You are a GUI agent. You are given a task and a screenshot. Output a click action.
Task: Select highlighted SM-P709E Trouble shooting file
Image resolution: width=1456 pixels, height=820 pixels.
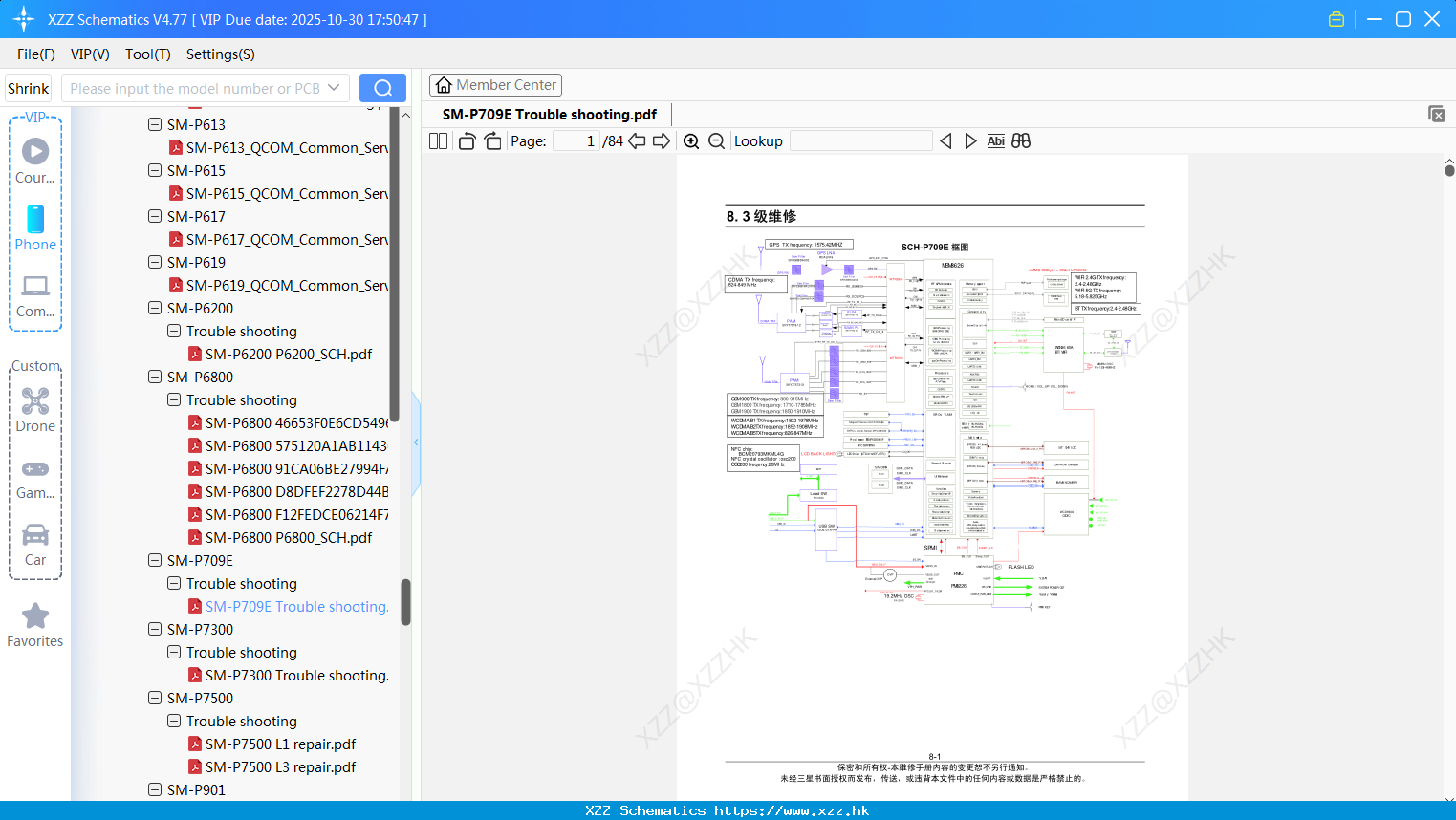click(x=288, y=606)
